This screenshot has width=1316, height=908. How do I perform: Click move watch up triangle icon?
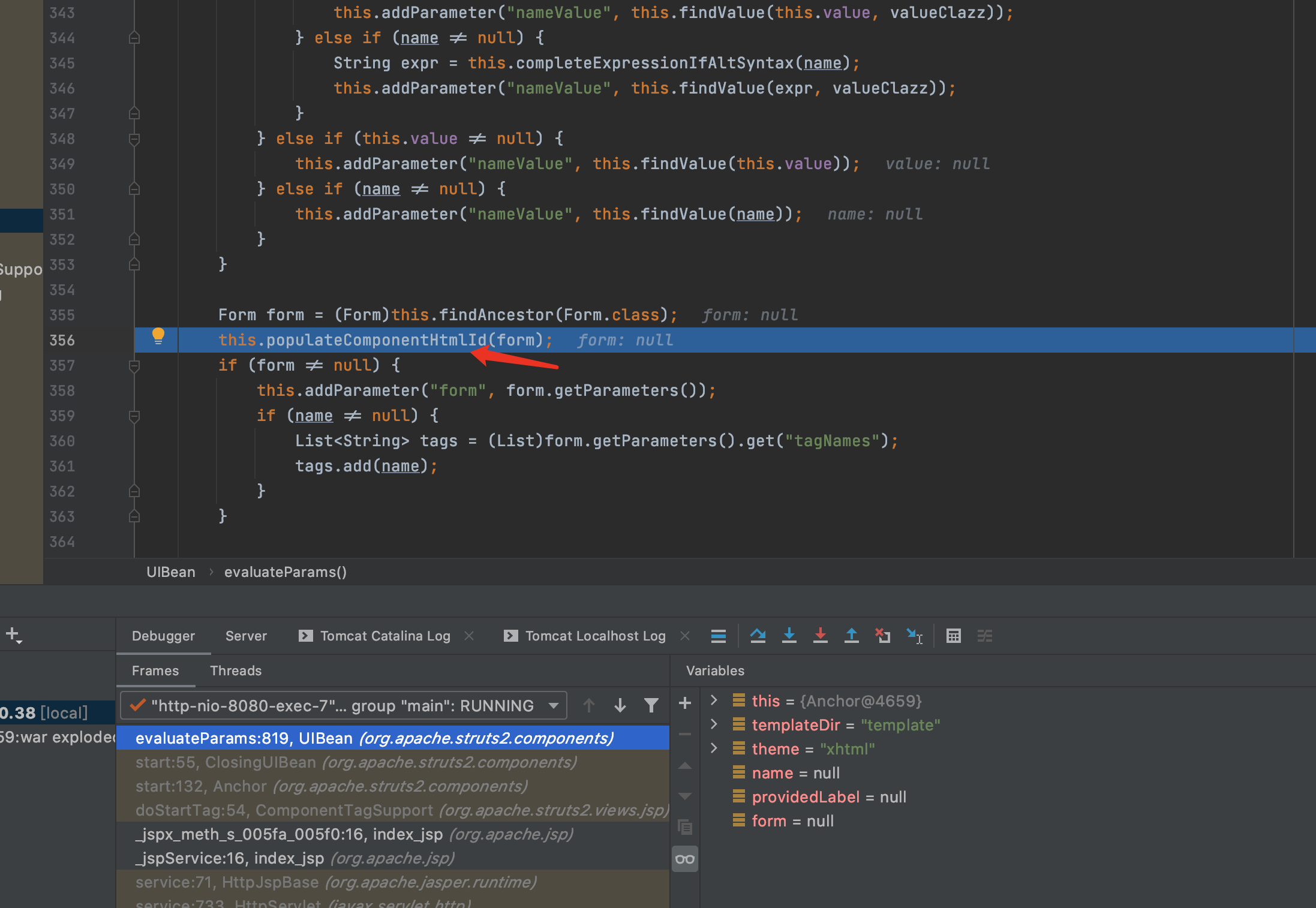(x=685, y=766)
